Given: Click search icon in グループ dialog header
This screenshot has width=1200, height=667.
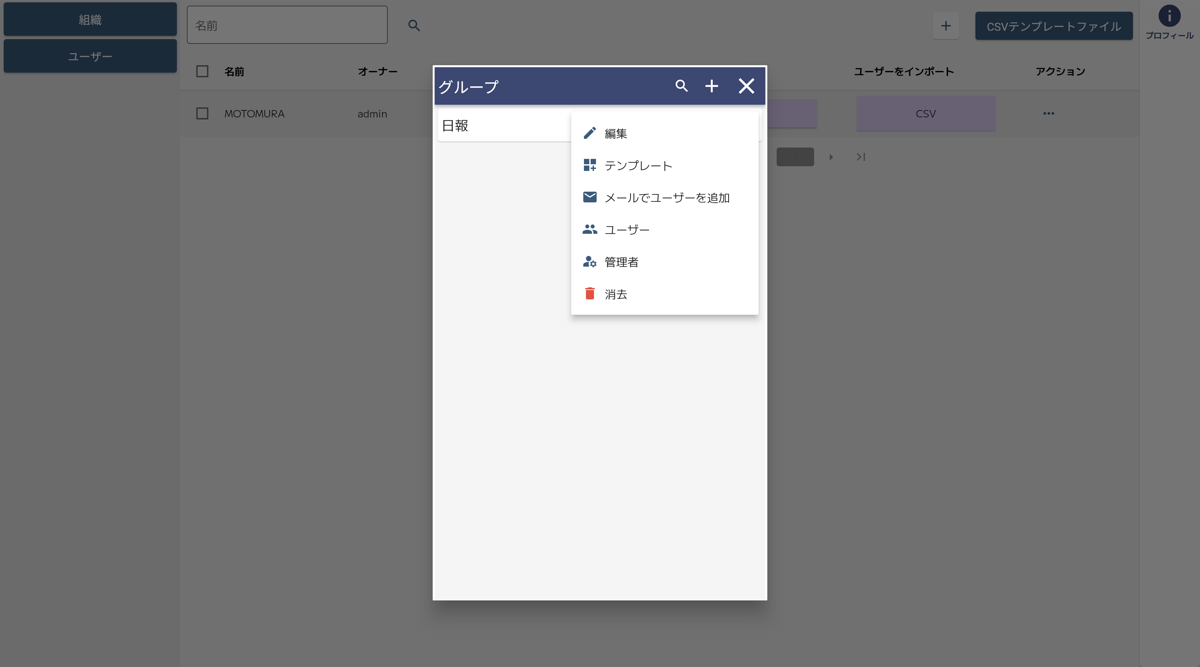Looking at the screenshot, I should point(681,86).
